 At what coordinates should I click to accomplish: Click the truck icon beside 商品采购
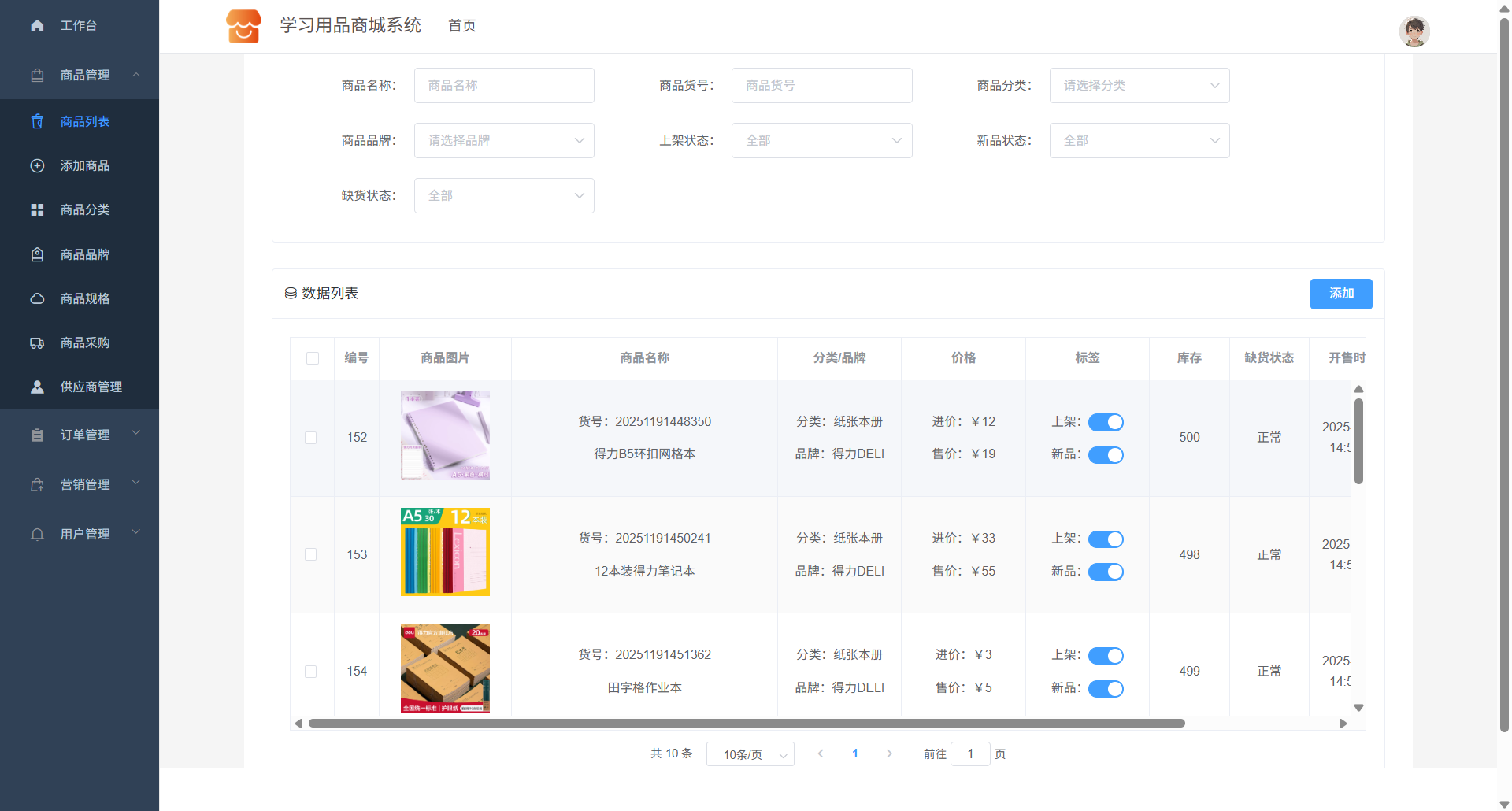pyautogui.click(x=37, y=343)
